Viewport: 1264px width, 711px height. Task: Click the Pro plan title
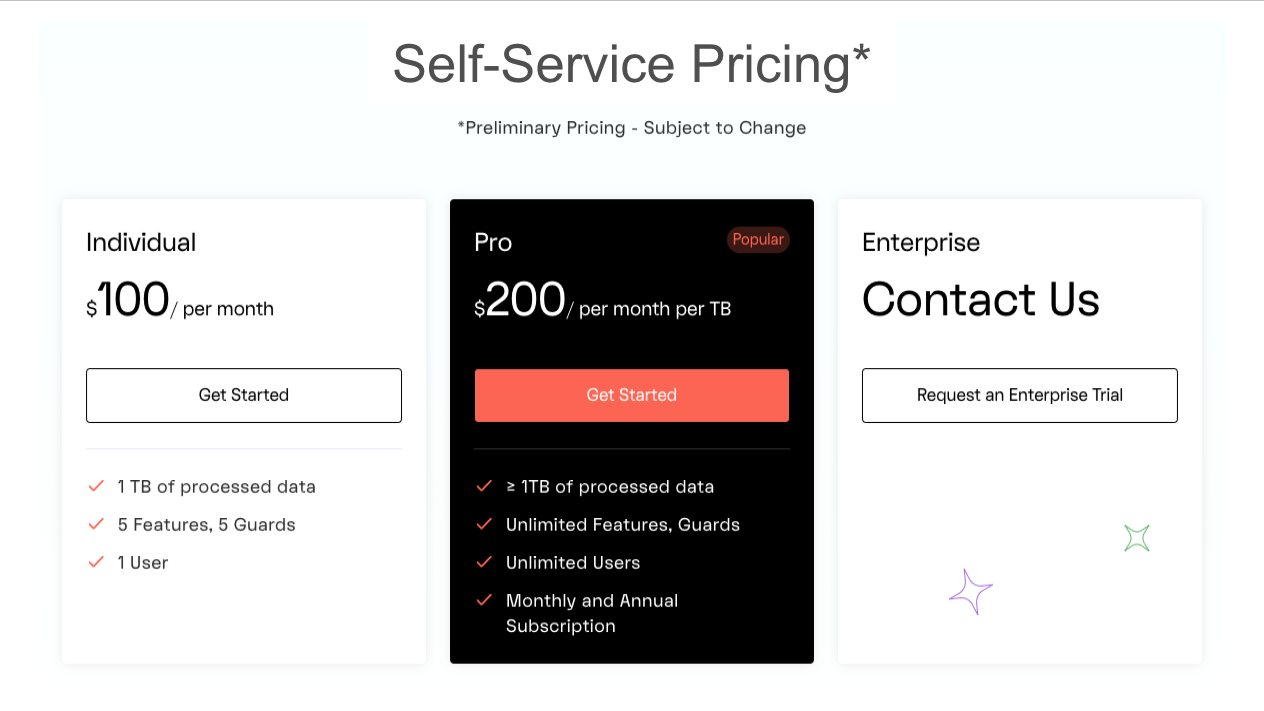coord(493,242)
